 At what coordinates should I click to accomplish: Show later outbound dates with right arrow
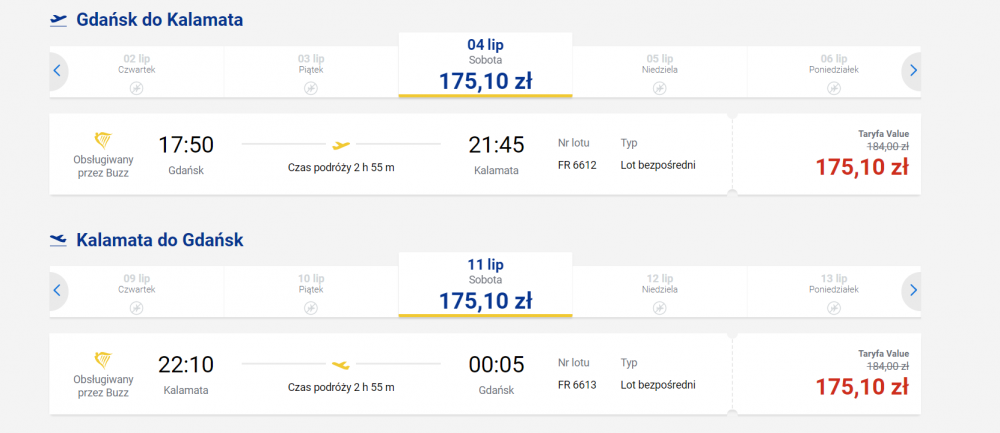point(913,71)
